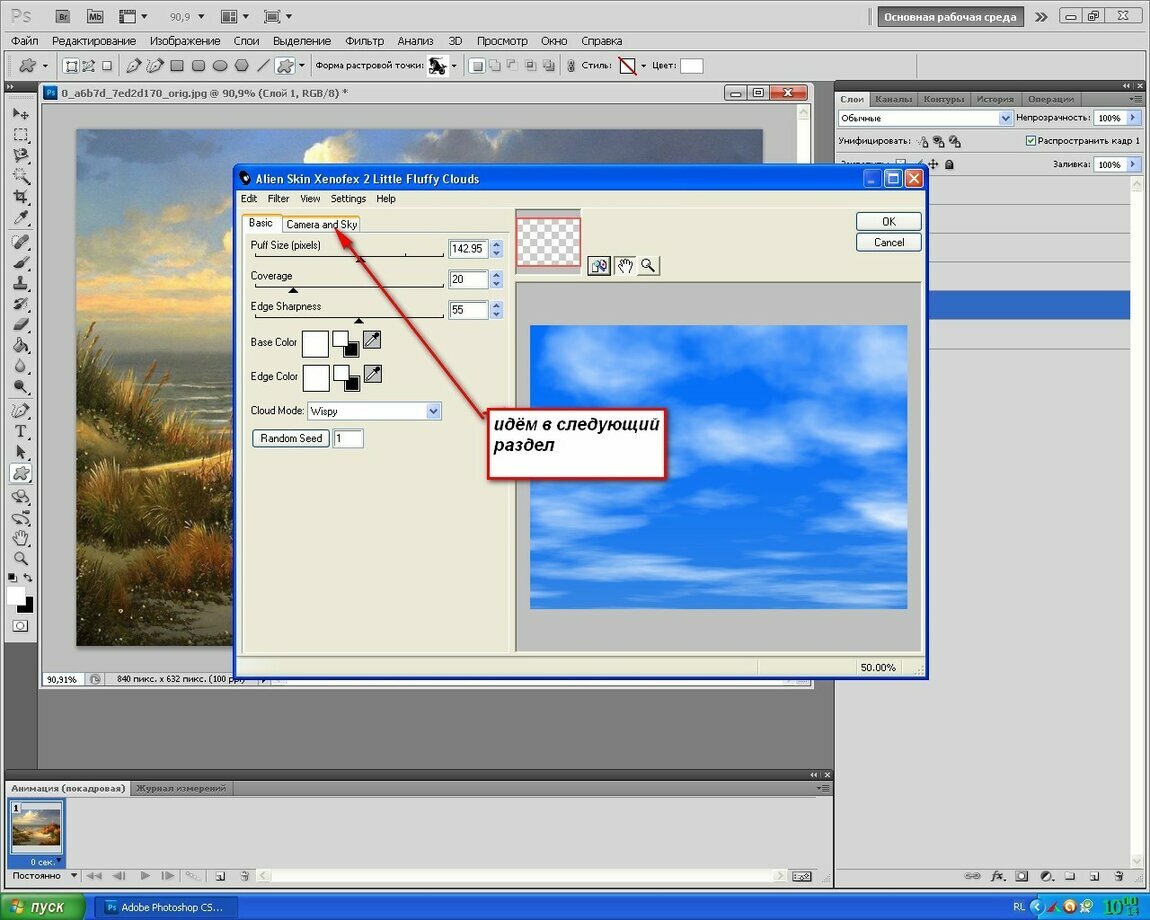Select the Type tool
Viewport: 1150px width, 920px height.
pos(21,431)
